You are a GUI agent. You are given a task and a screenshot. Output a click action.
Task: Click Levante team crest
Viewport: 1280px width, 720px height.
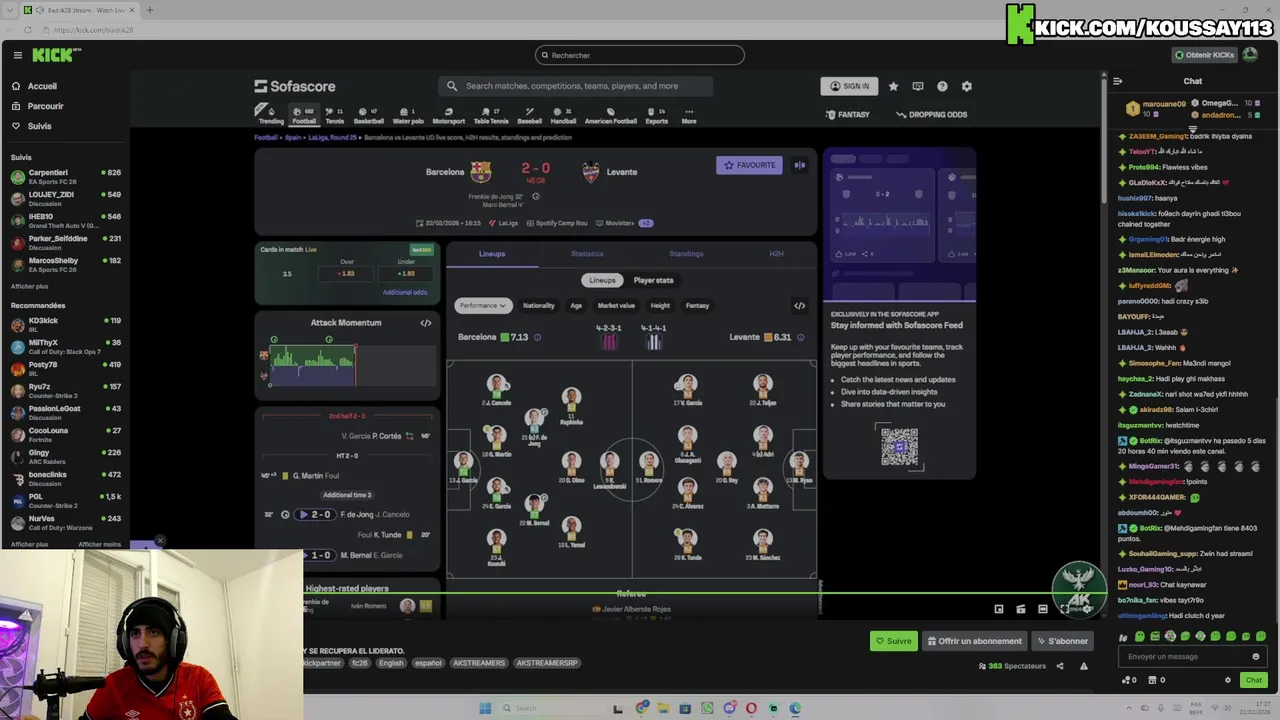click(x=590, y=172)
